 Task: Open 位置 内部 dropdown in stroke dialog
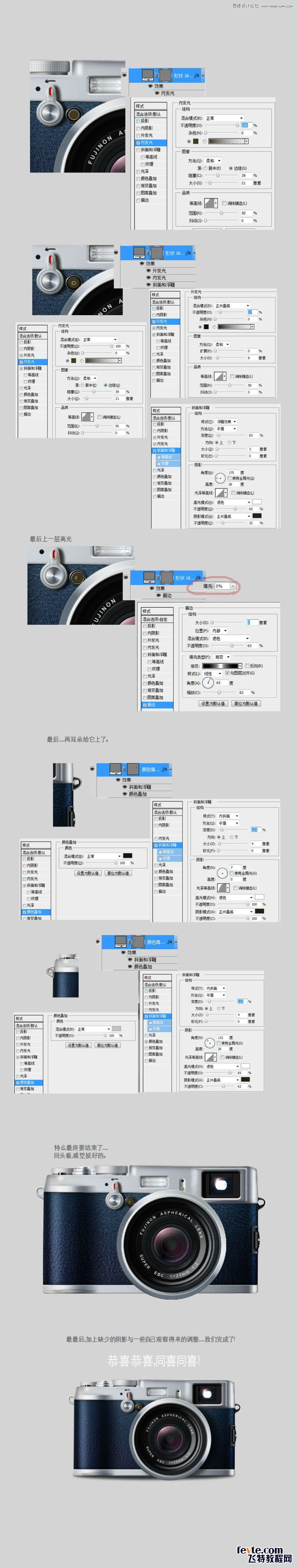[219, 631]
